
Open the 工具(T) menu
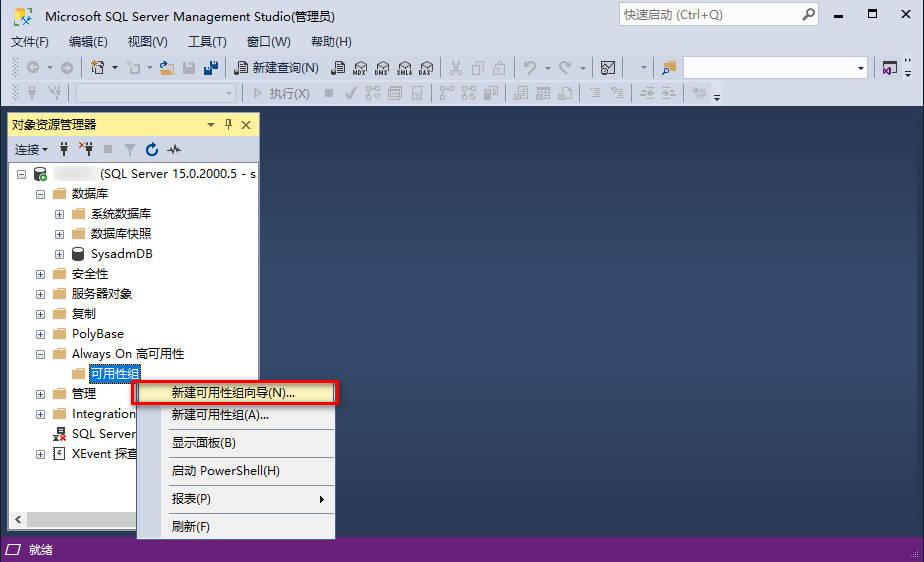click(x=207, y=41)
